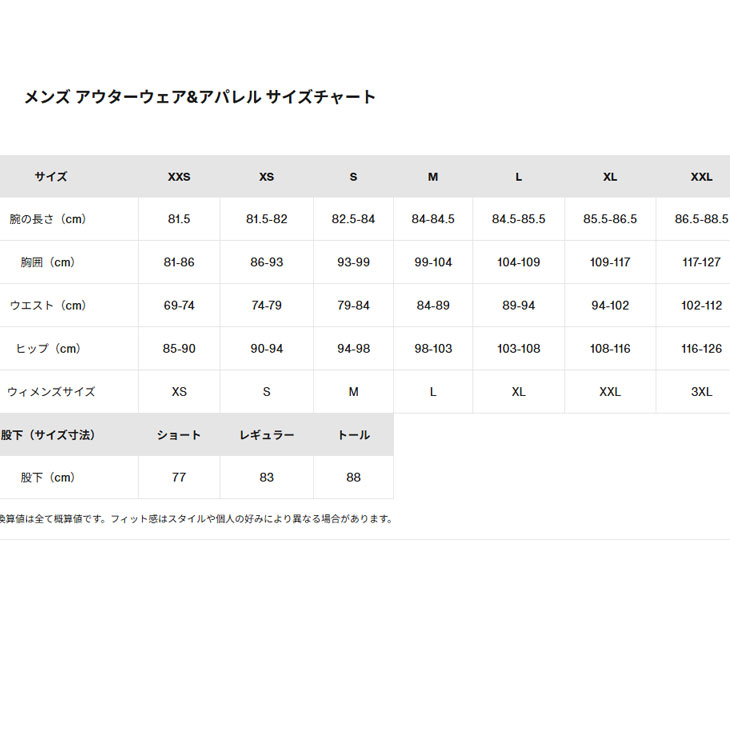The image size is (730, 730).
Task: Click the 腕の長さ (cm) row label
Action: [48, 219]
